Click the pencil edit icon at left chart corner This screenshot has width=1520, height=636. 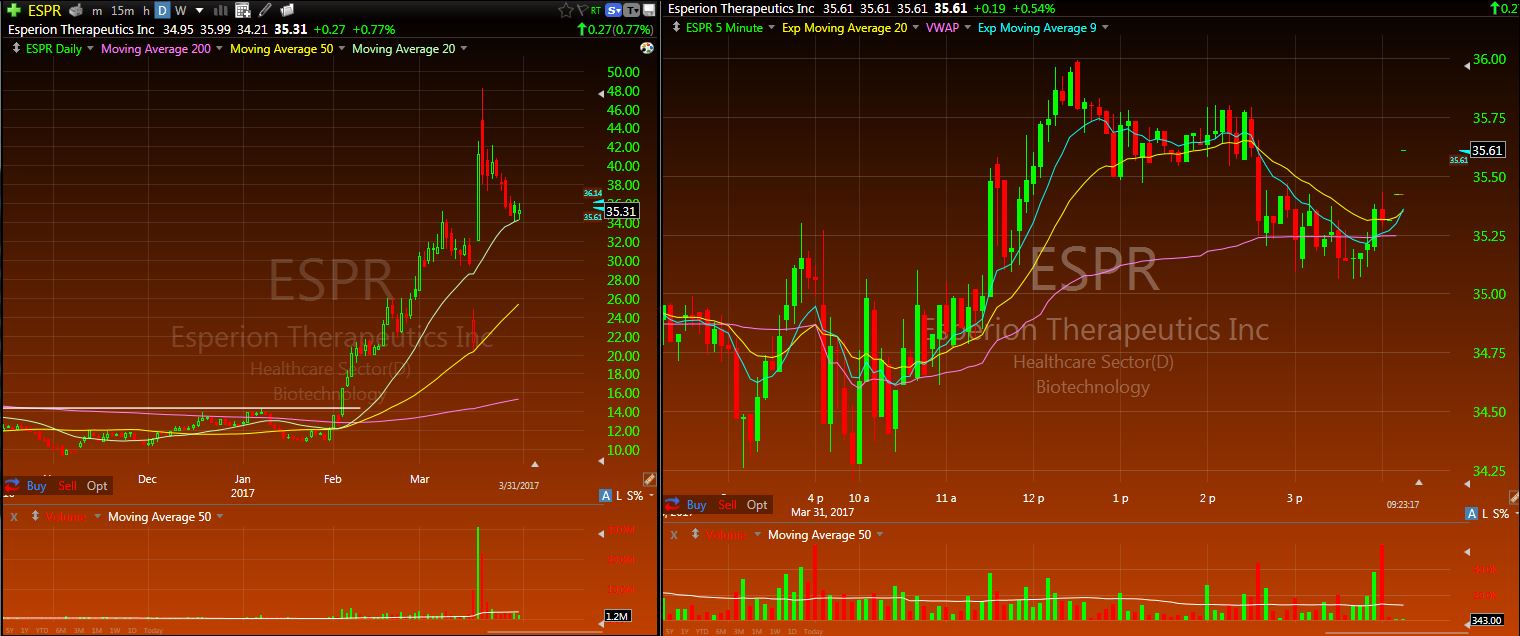[x=648, y=480]
